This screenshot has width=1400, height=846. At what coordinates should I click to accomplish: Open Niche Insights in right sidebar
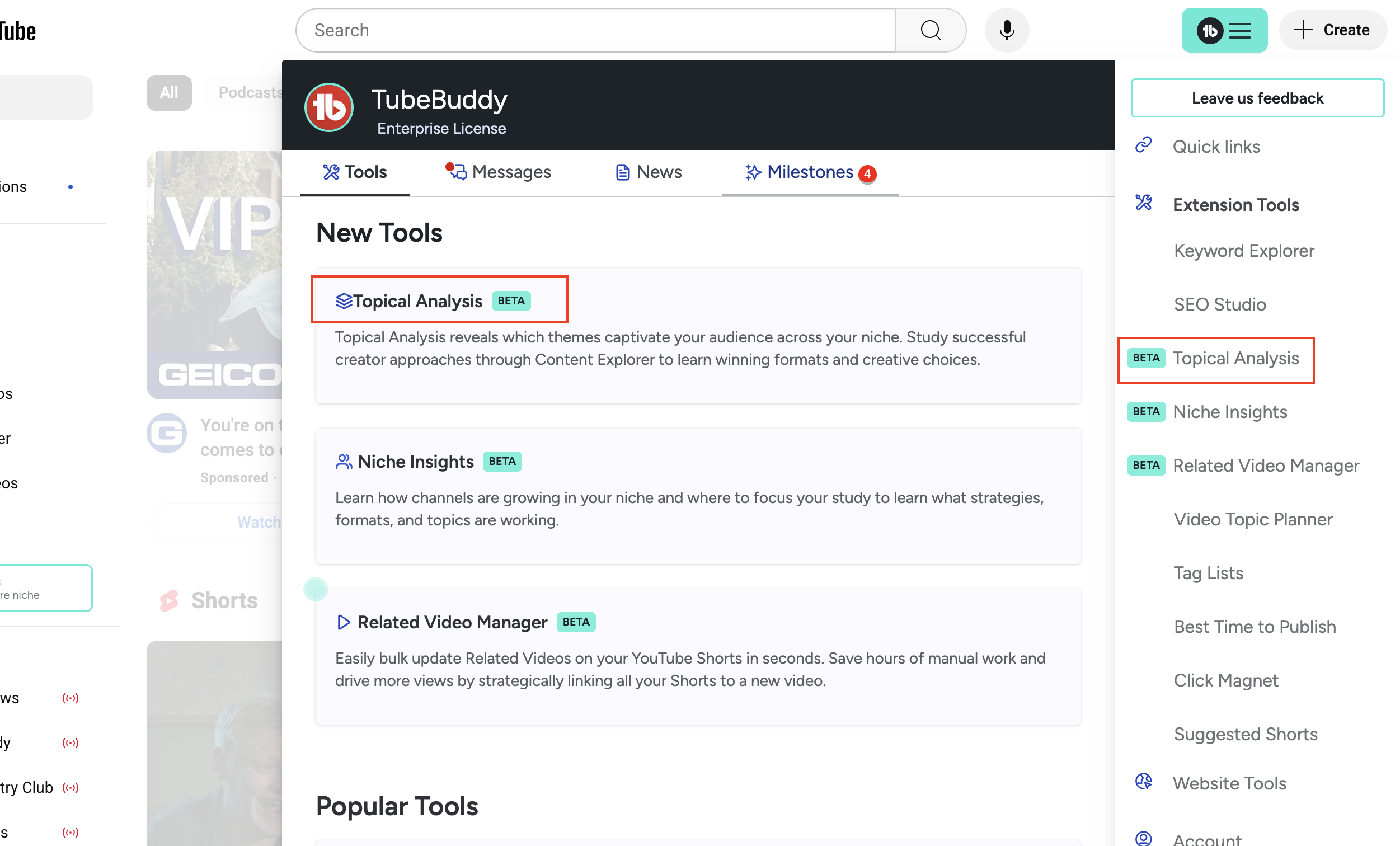pyautogui.click(x=1229, y=411)
